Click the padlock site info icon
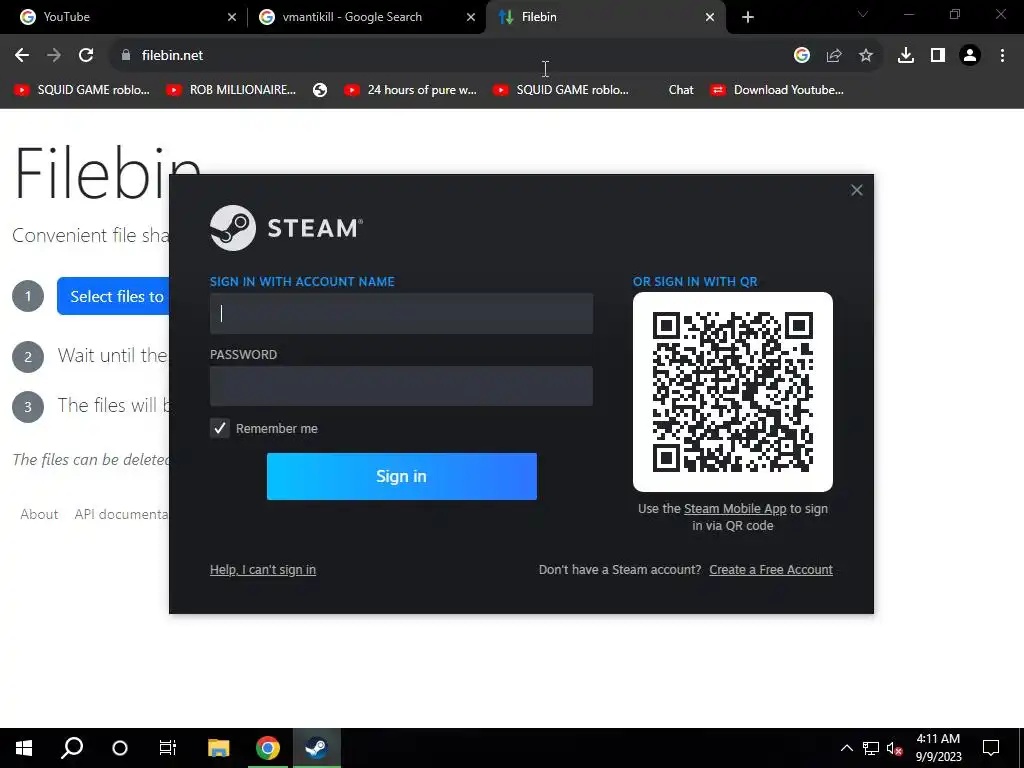1024x768 pixels. click(x=126, y=56)
